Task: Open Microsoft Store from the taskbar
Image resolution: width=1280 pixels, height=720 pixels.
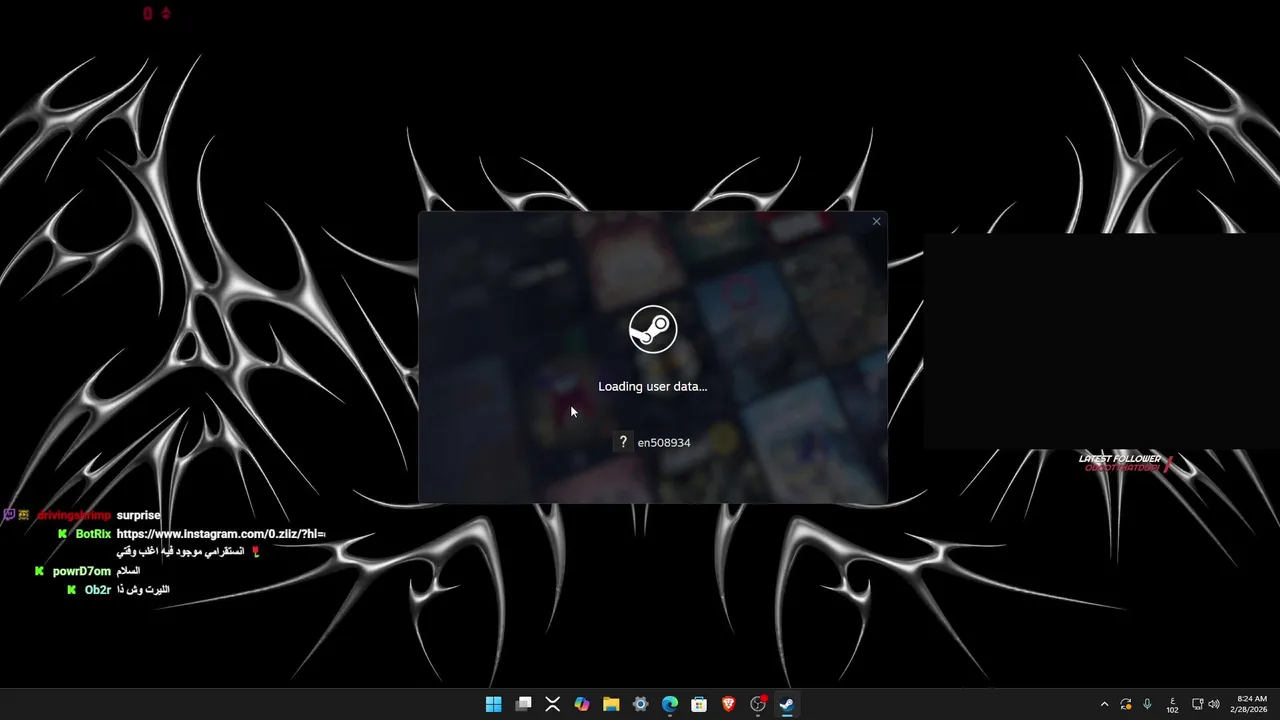Action: 699,704
